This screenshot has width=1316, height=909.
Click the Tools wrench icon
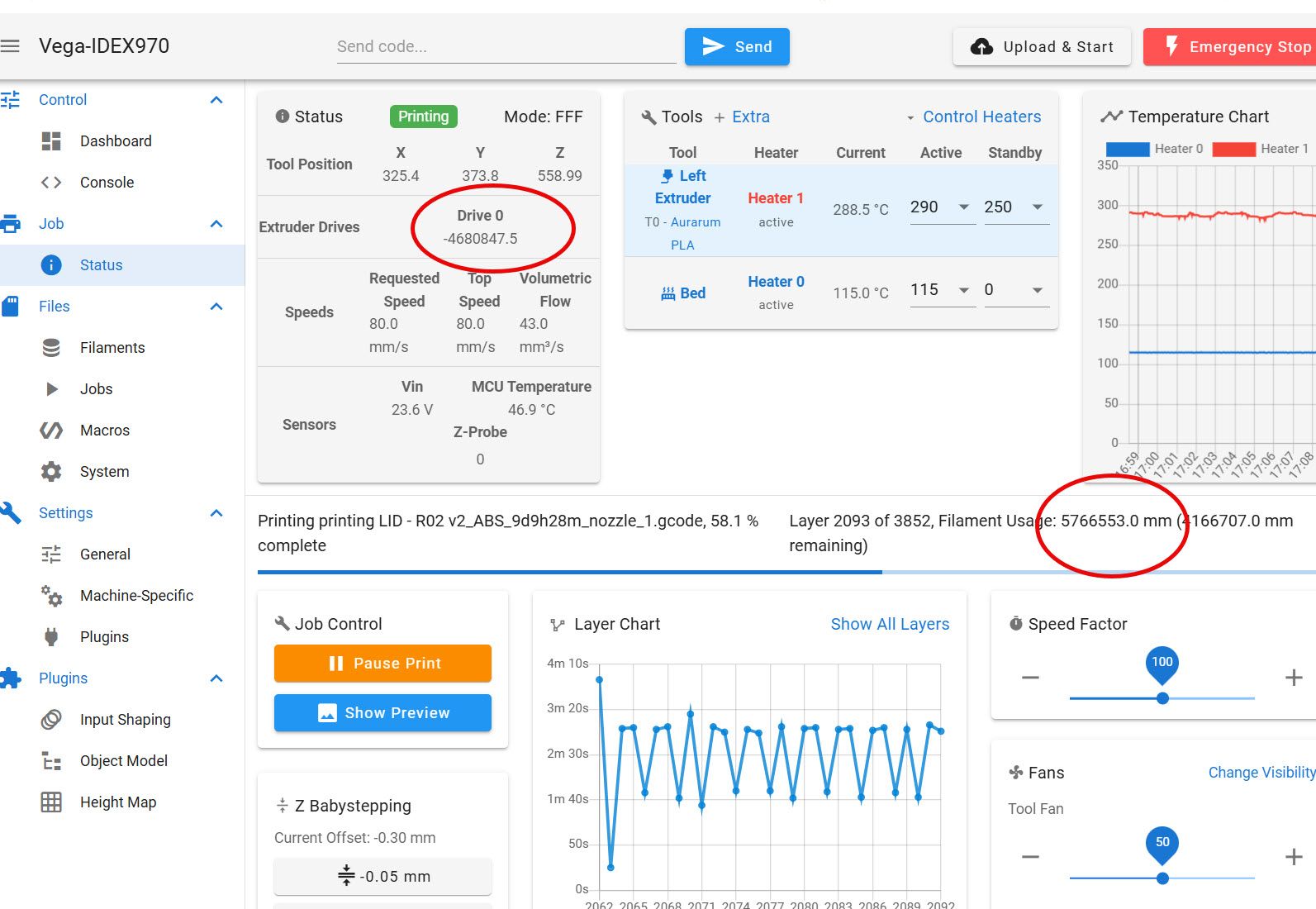[648, 117]
